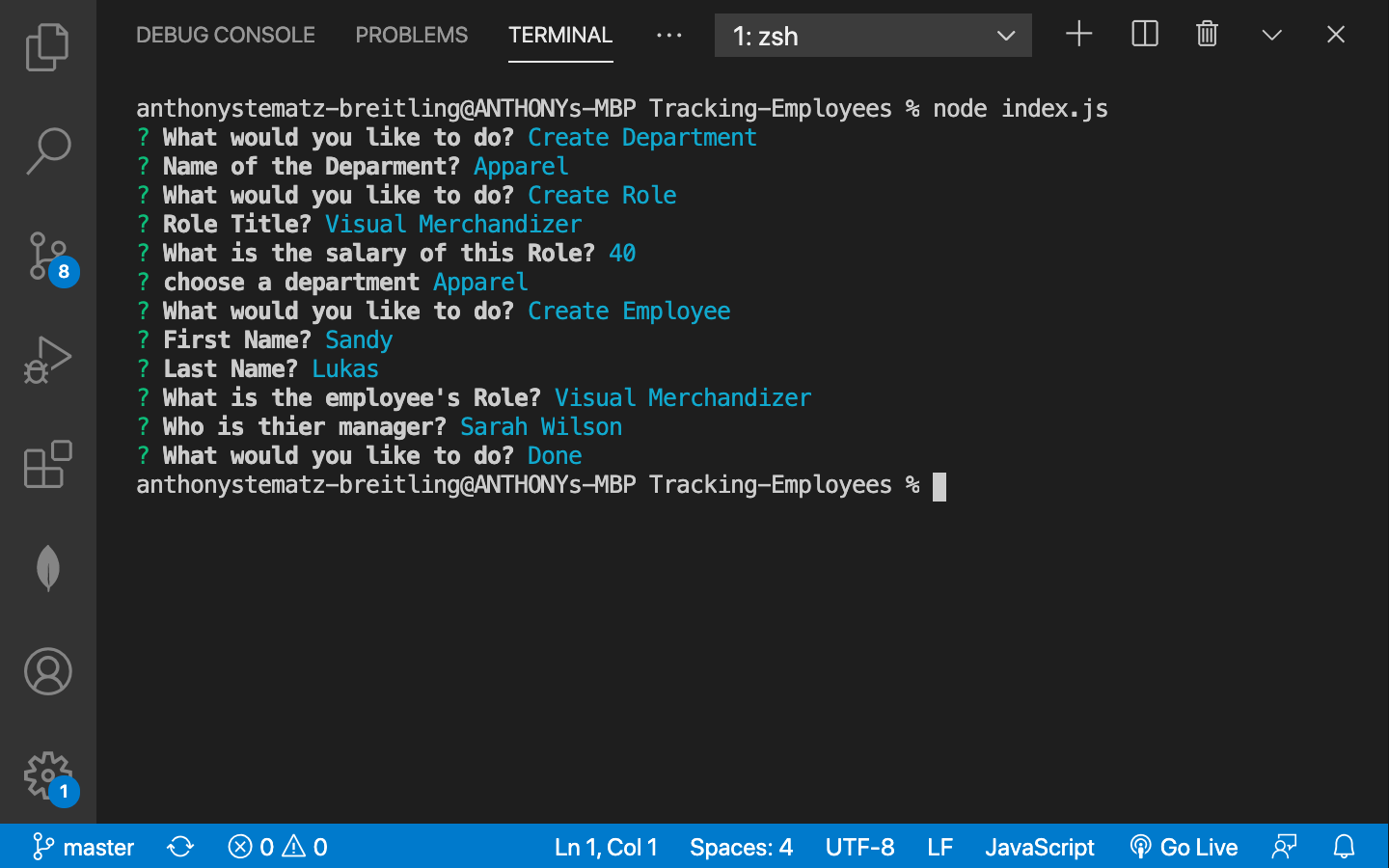Open the Run and Debug view
This screenshot has width=1389, height=868.
click(x=47, y=360)
